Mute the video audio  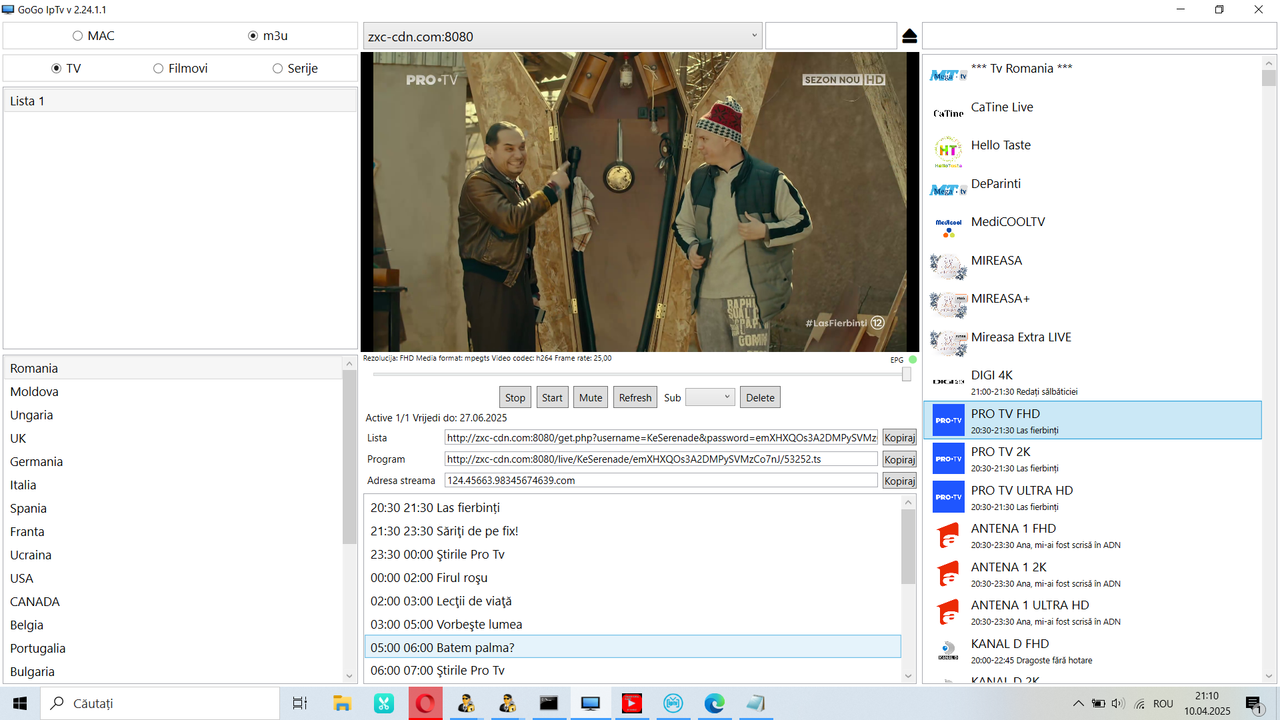coord(590,397)
